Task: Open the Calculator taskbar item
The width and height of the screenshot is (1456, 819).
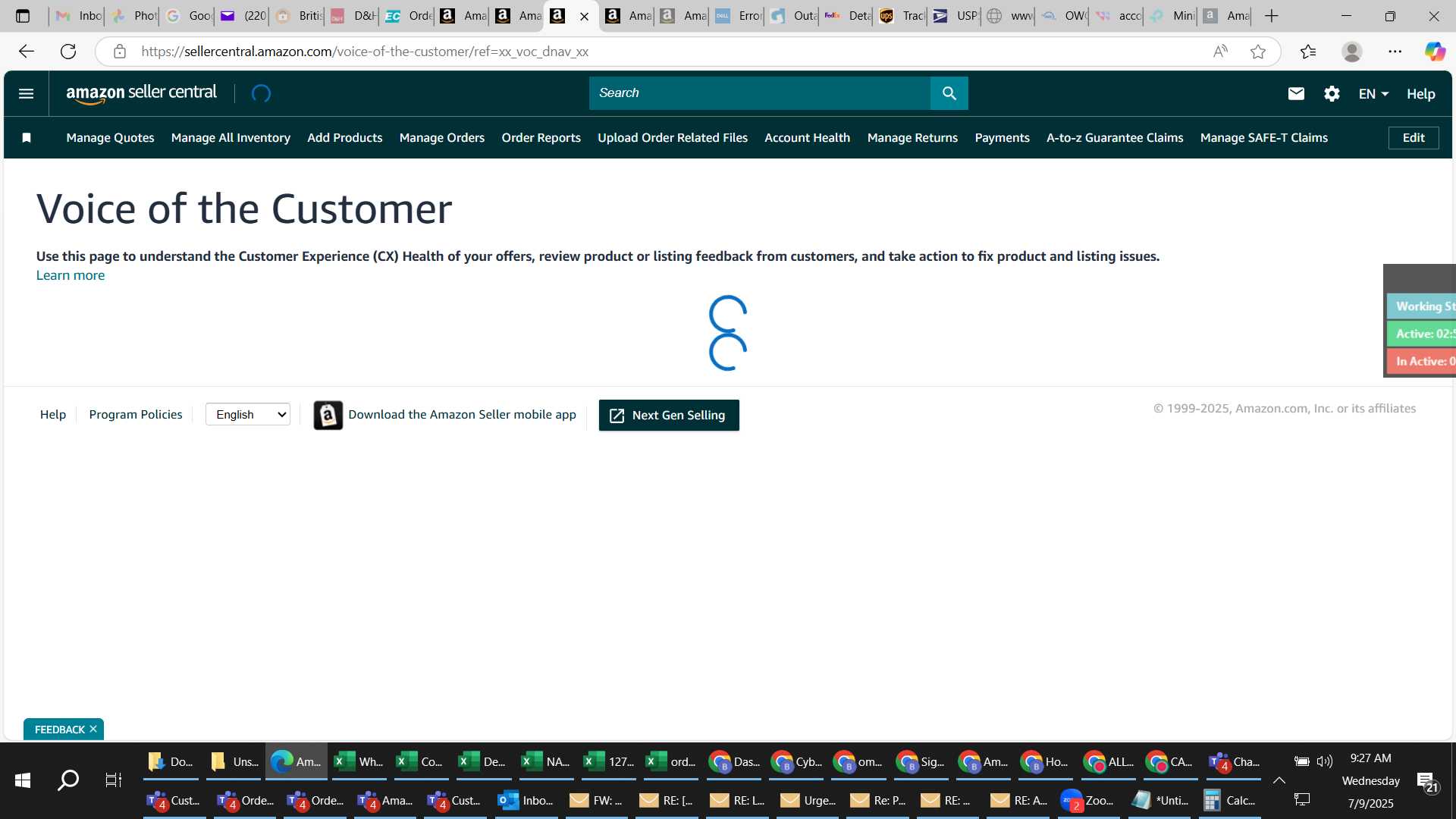Action: tap(1232, 800)
